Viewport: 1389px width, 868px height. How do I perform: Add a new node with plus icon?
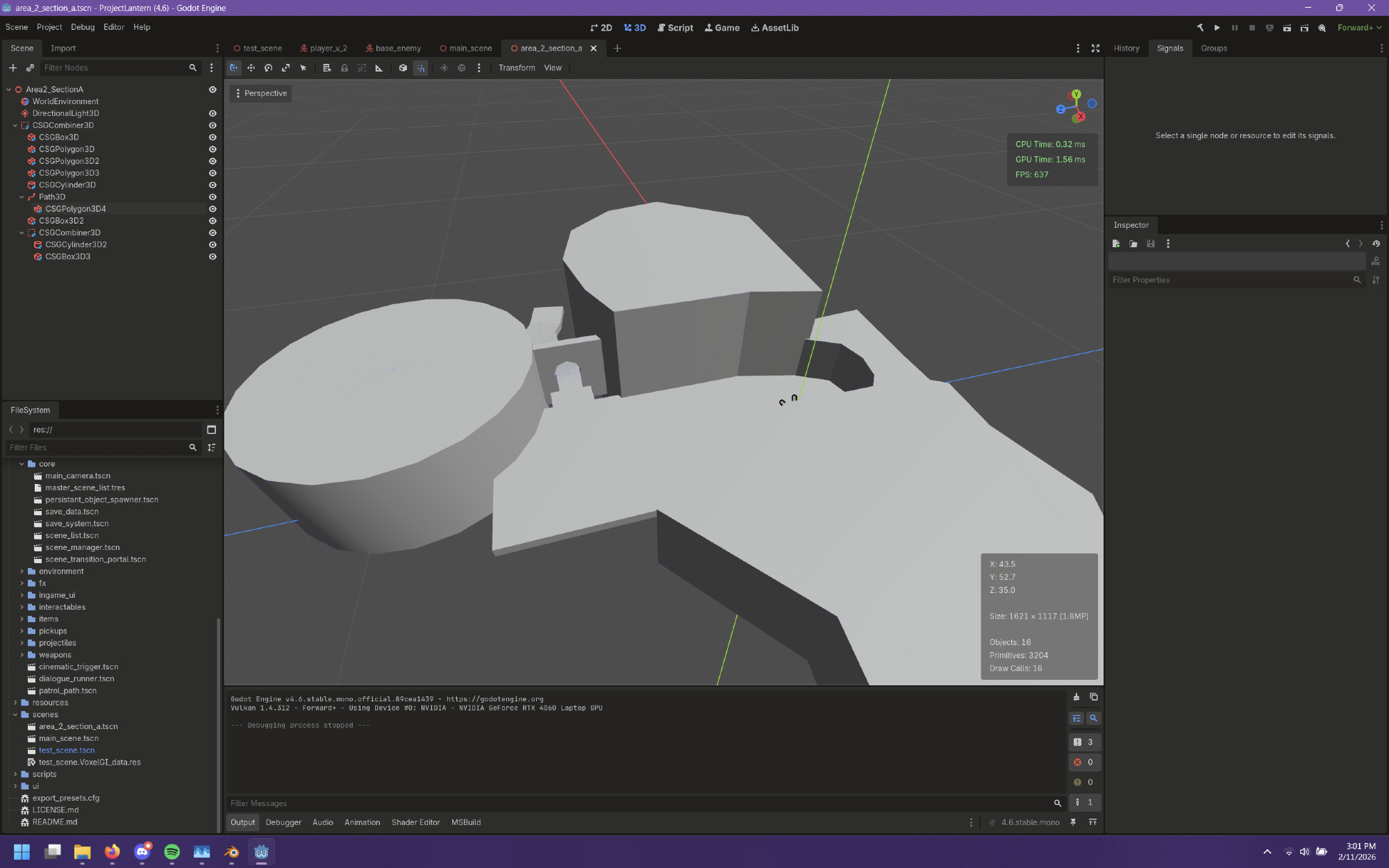[13, 68]
